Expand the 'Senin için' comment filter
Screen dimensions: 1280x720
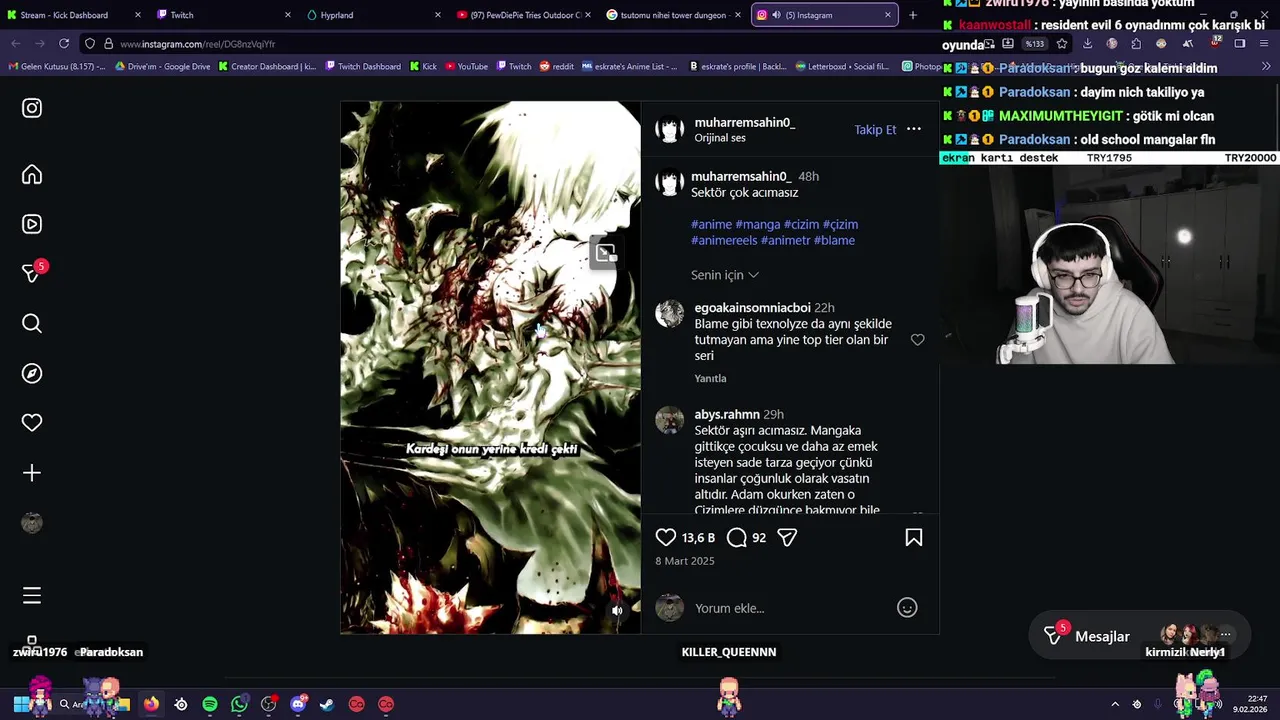[x=725, y=275]
